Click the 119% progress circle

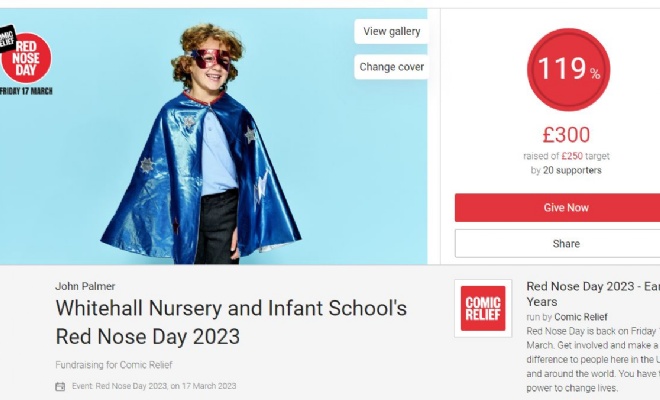568,69
